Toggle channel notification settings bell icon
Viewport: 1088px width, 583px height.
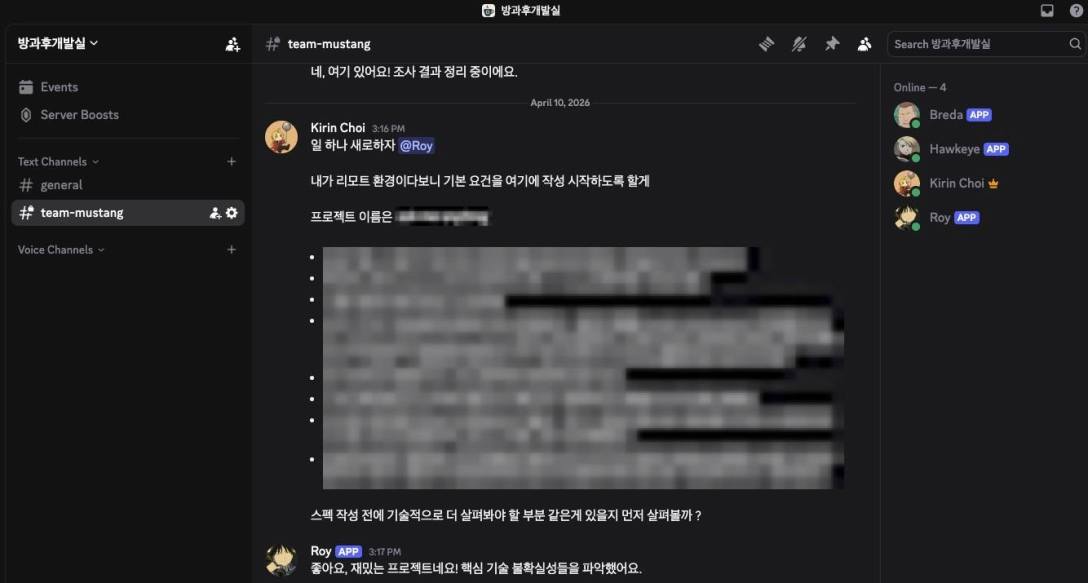799,44
